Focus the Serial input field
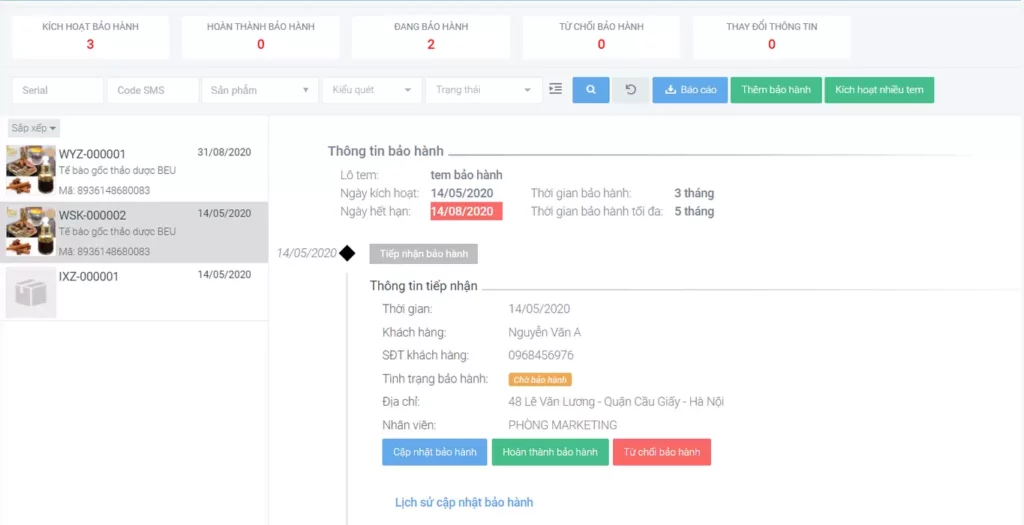Viewport: 1024px width, 525px height. click(x=57, y=90)
